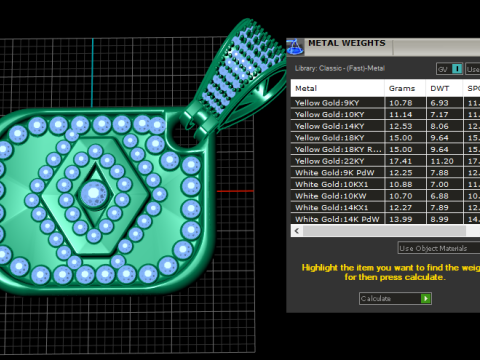Click the horizontal scrollbar track

tap(384, 231)
